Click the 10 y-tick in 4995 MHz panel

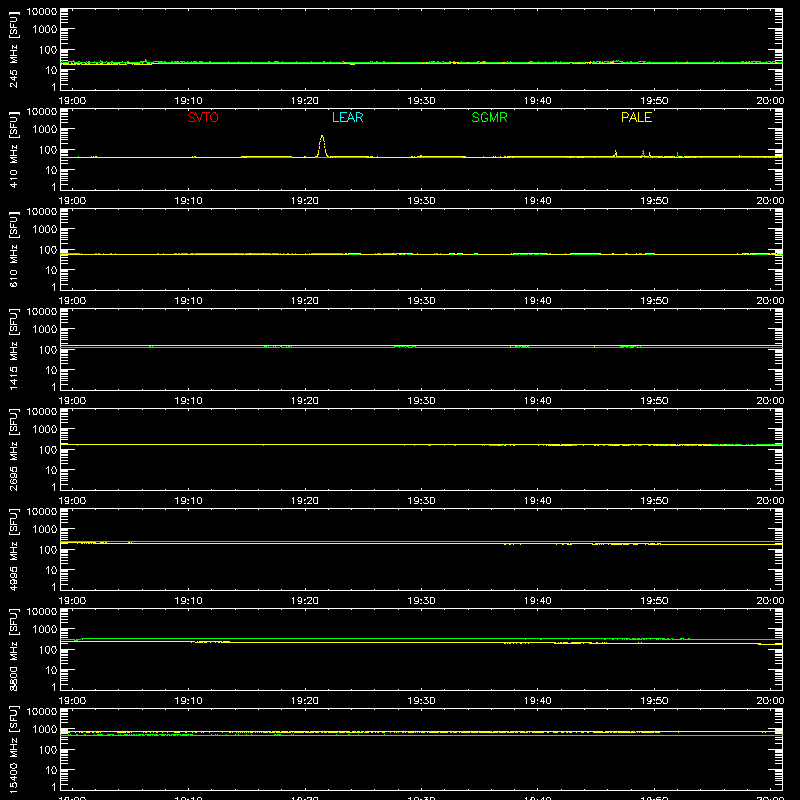[x=51, y=570]
